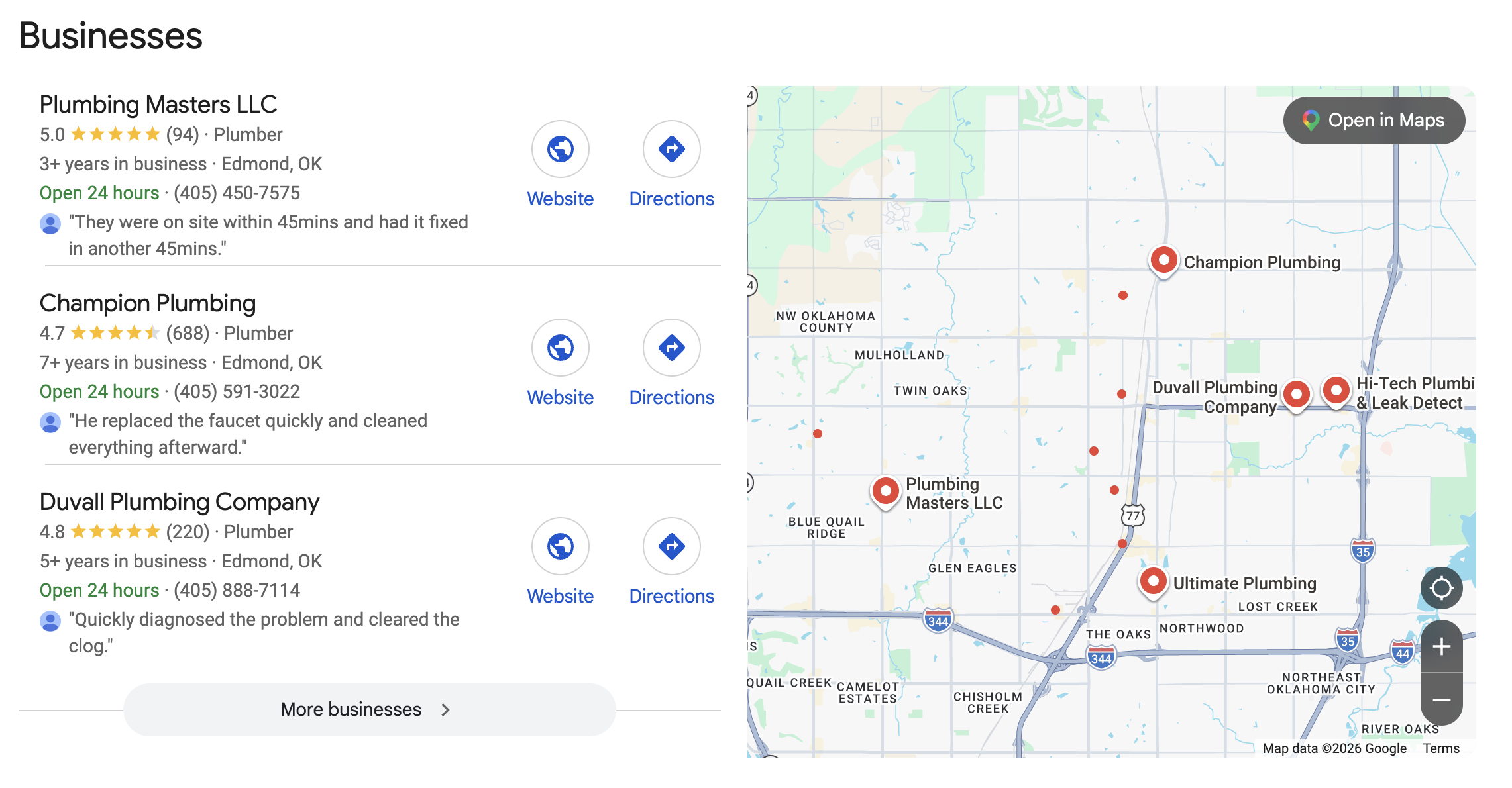Click the Duvall Plumbing Company map pin

1296,395
